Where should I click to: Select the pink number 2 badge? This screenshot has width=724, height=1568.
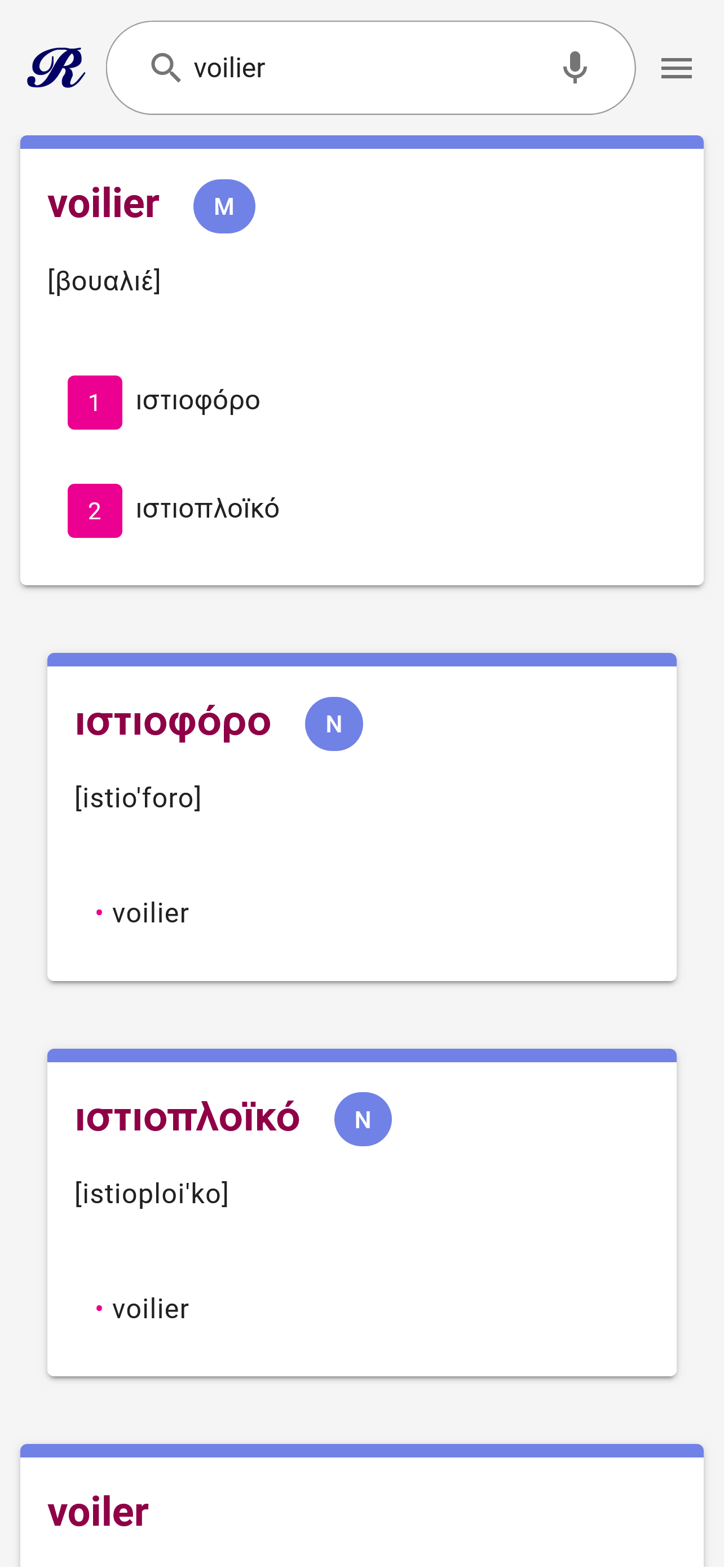click(x=94, y=511)
